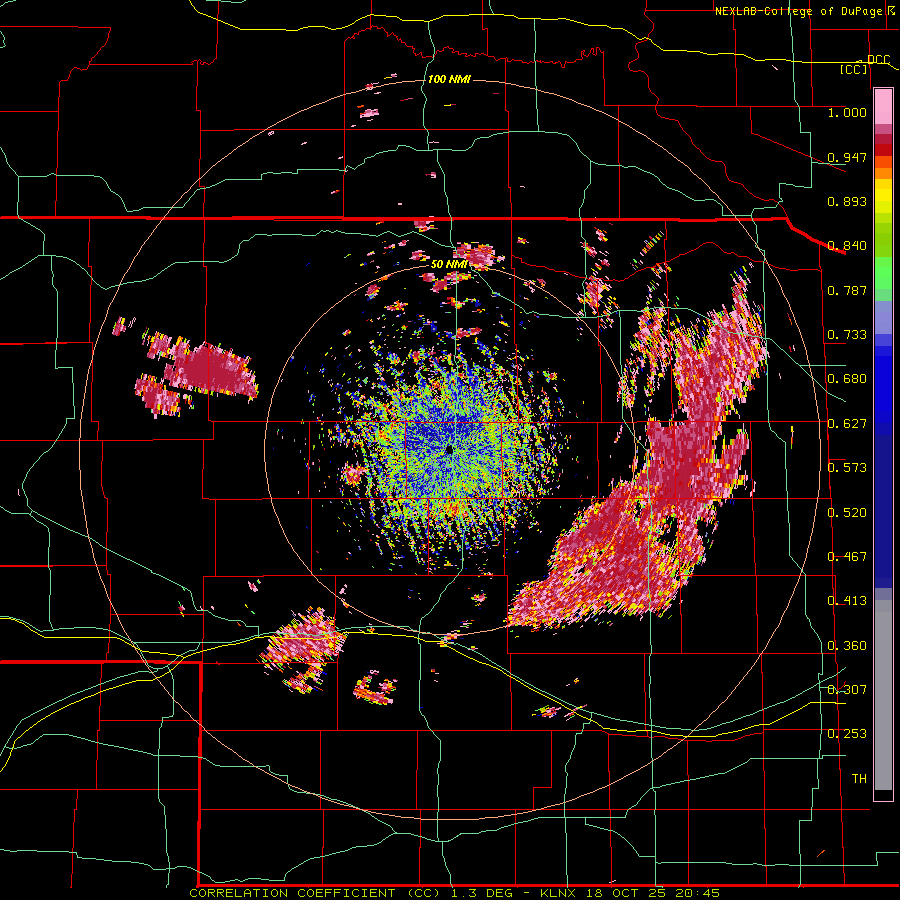The height and width of the screenshot is (900, 900).
Task: Select the 0.360 legend value
Action: (847, 646)
